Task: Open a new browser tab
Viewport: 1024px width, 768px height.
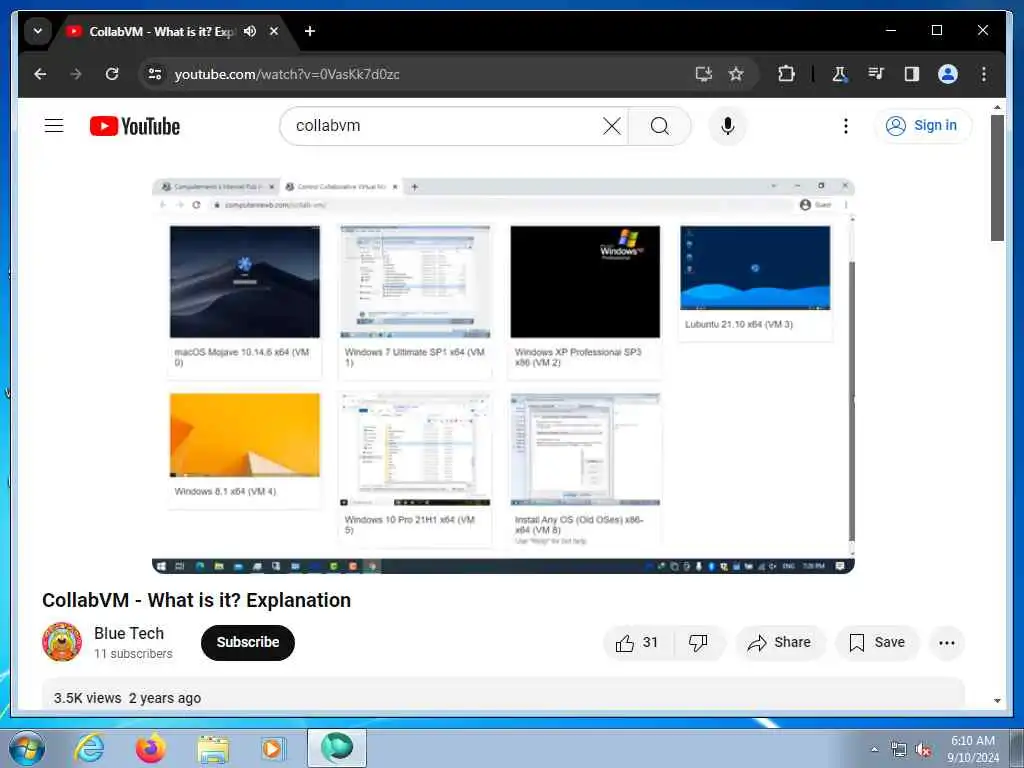Action: [x=310, y=31]
